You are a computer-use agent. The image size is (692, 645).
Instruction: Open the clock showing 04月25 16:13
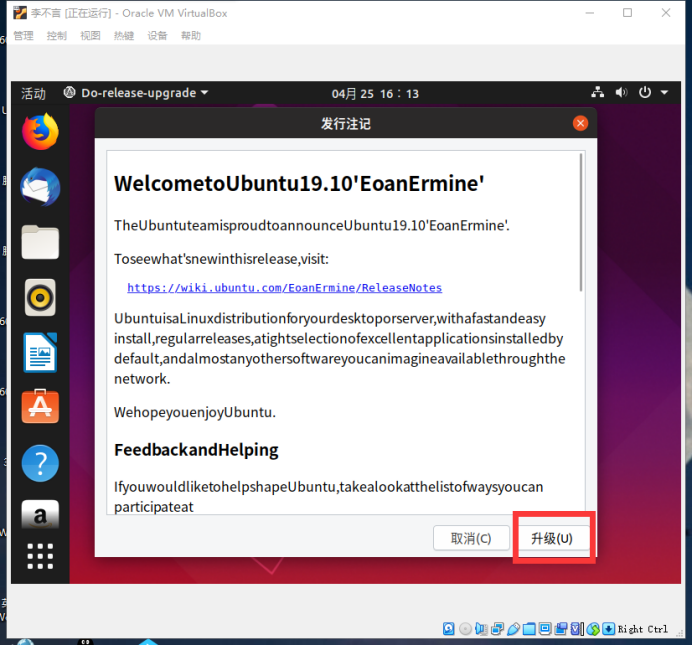point(375,94)
